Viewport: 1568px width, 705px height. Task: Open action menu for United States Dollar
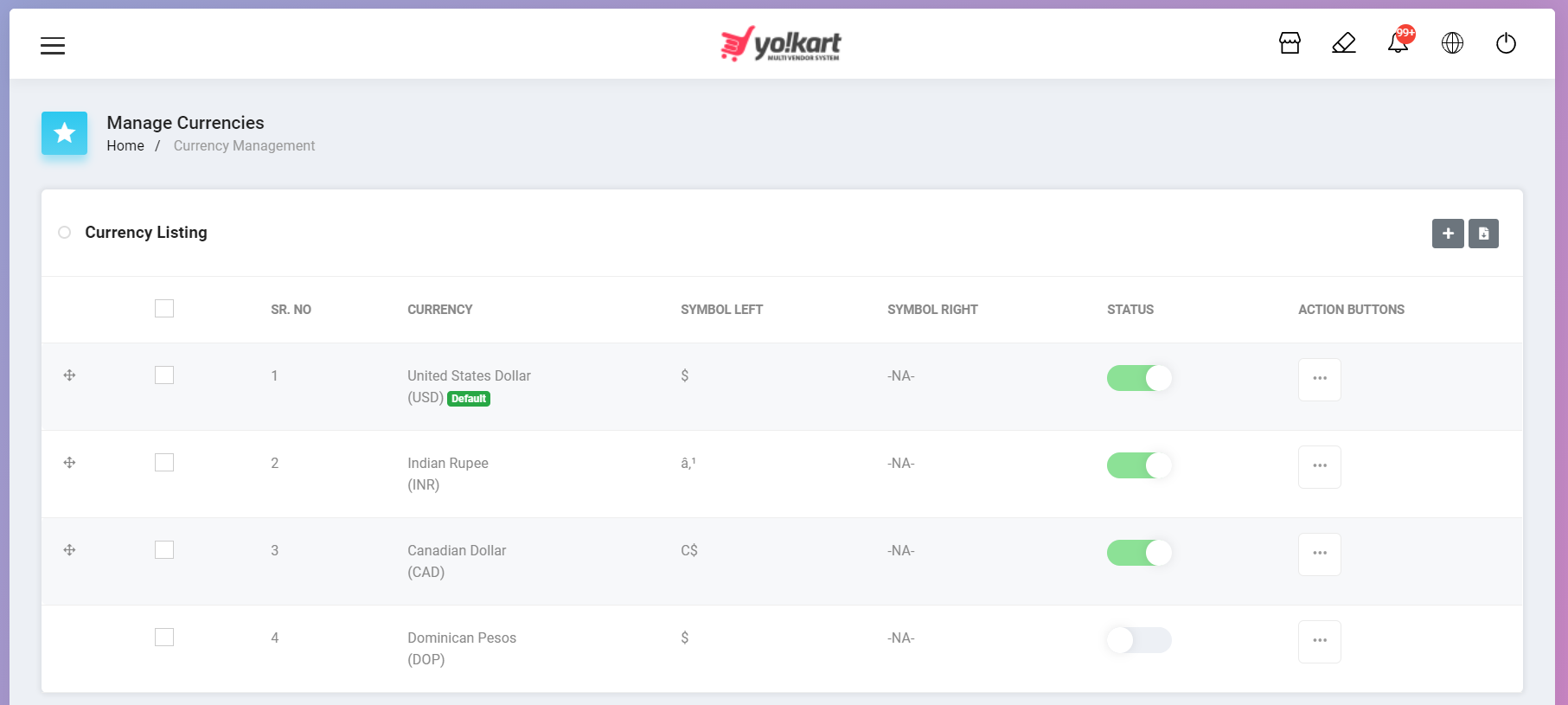tap(1320, 379)
